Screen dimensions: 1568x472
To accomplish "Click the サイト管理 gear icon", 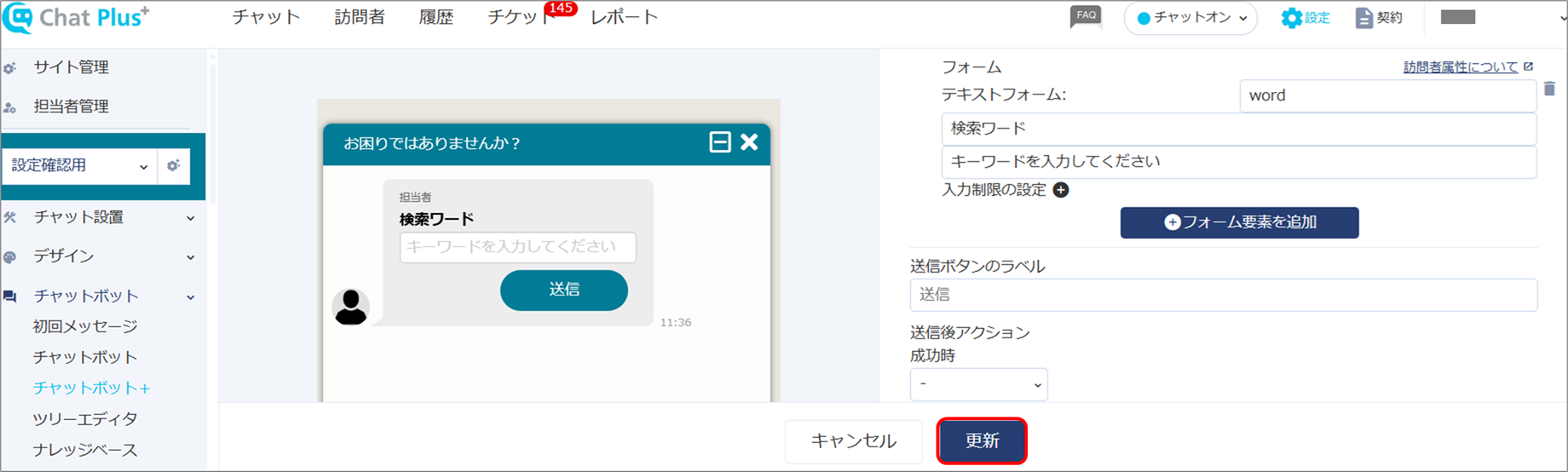I will [10, 68].
